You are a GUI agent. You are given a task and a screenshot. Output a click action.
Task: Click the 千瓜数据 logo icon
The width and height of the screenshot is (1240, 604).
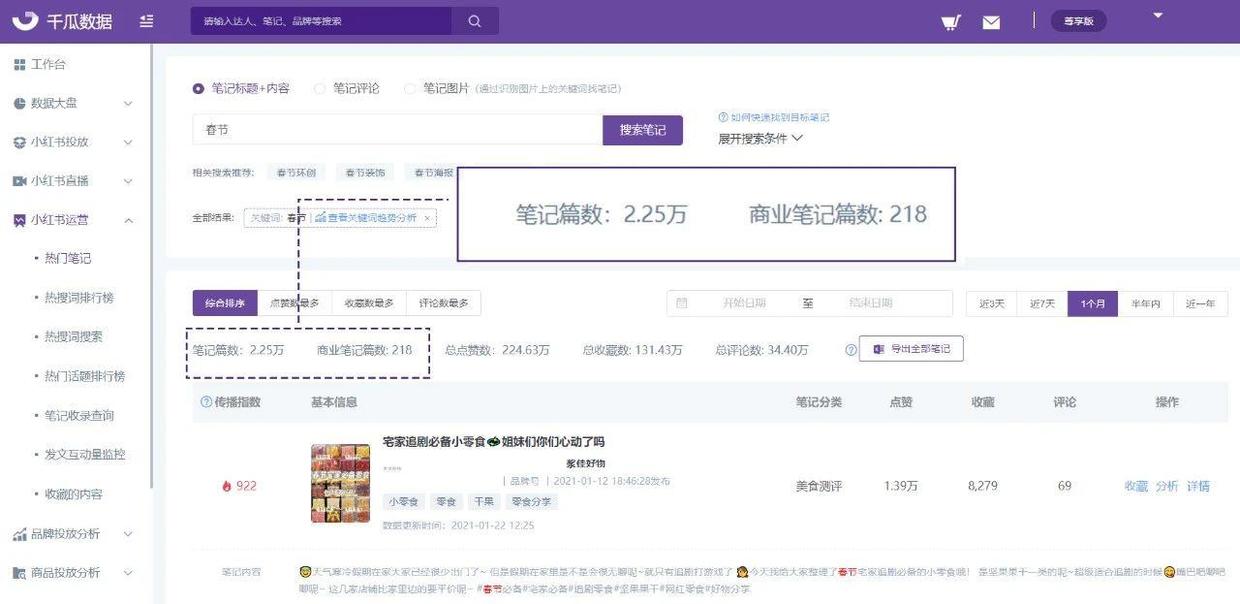click(x=26, y=20)
